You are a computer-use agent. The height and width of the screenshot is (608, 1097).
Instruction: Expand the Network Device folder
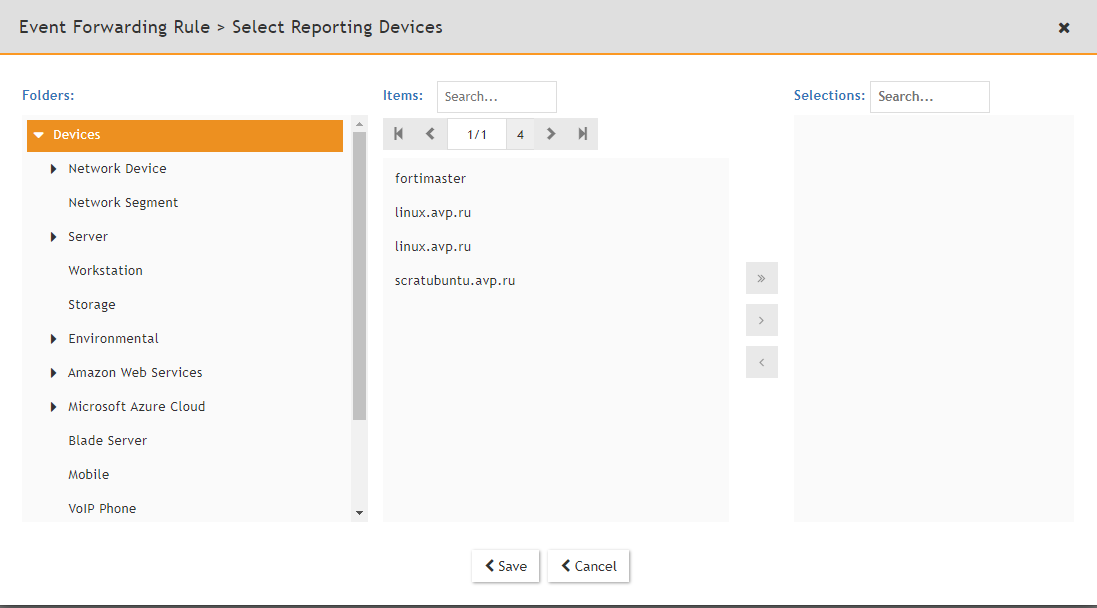point(53,168)
